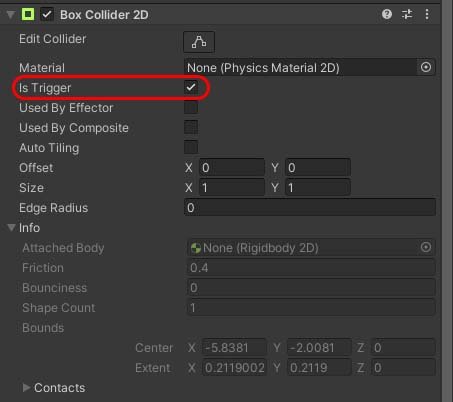Tick the Auto Tiling checkbox

[x=191, y=147]
